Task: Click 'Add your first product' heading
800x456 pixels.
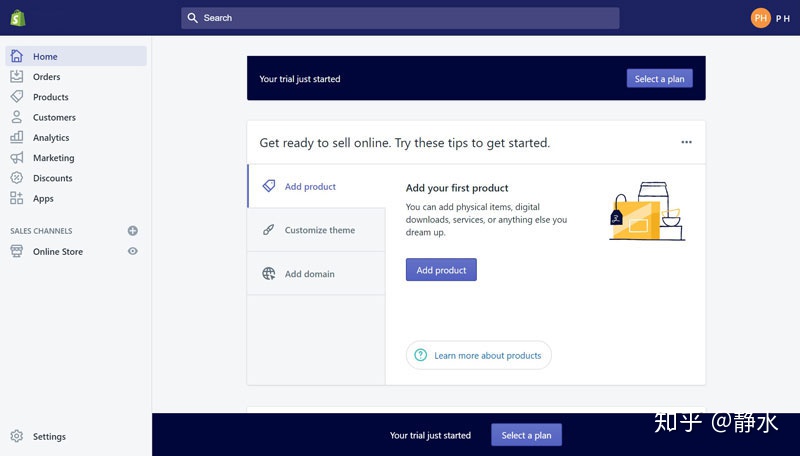Action: click(457, 188)
